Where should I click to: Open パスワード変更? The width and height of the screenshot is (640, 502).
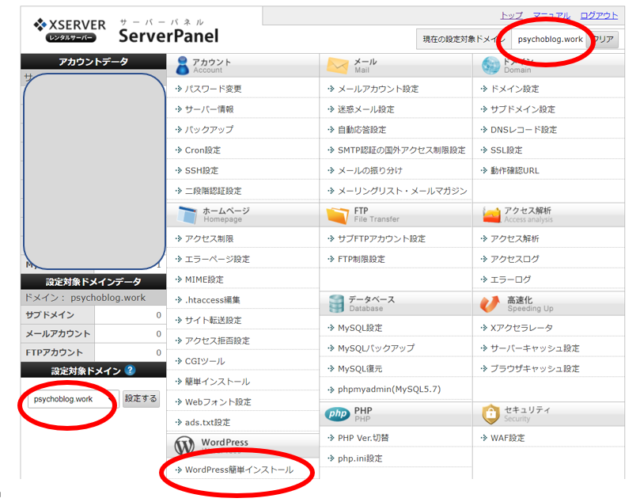tap(213, 89)
